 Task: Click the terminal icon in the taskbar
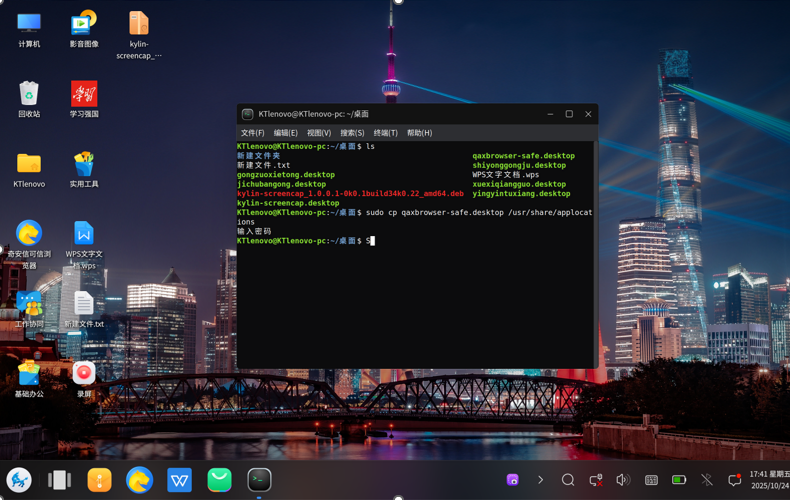point(259,480)
